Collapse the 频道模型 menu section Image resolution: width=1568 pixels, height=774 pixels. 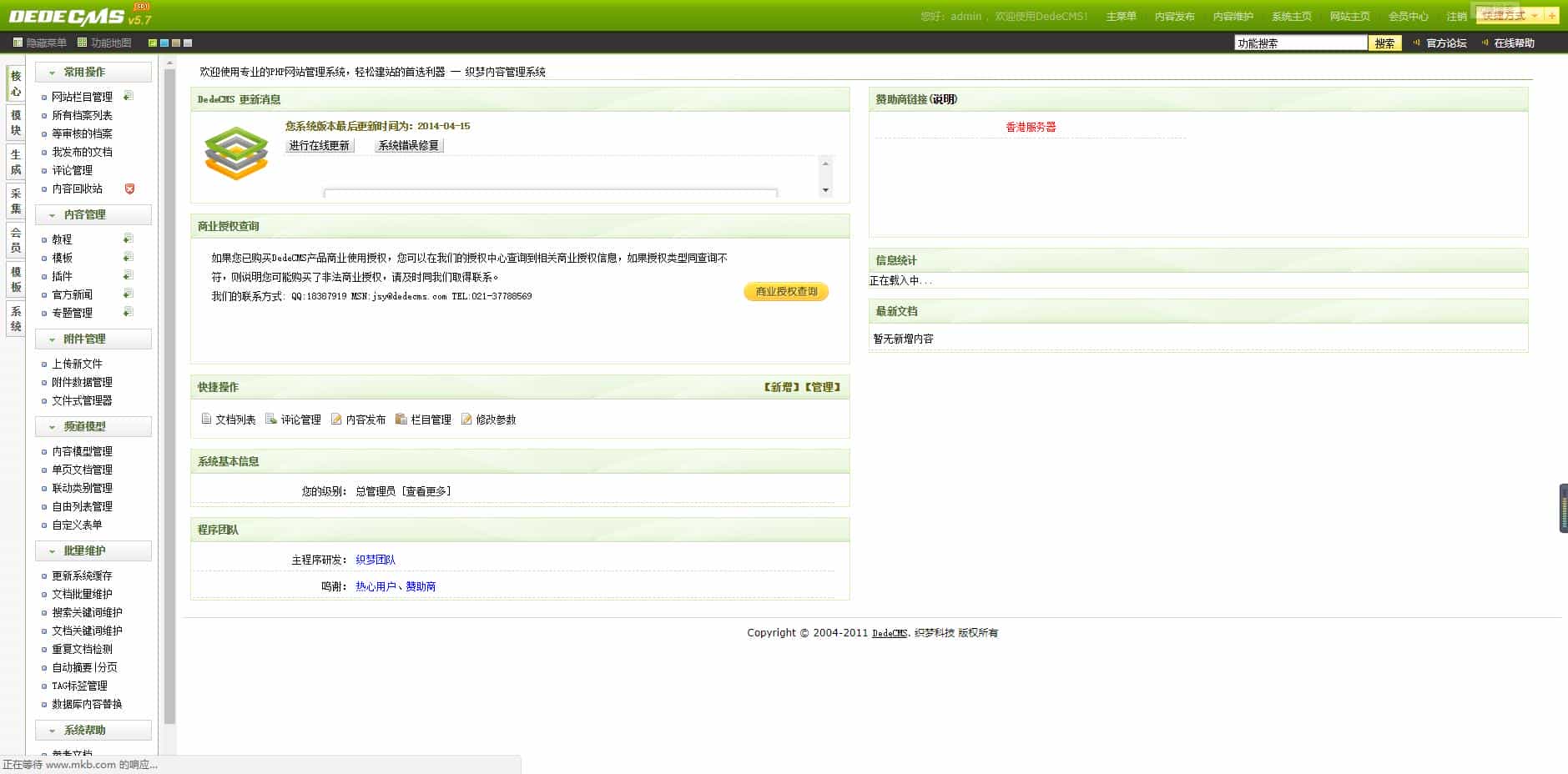(93, 427)
